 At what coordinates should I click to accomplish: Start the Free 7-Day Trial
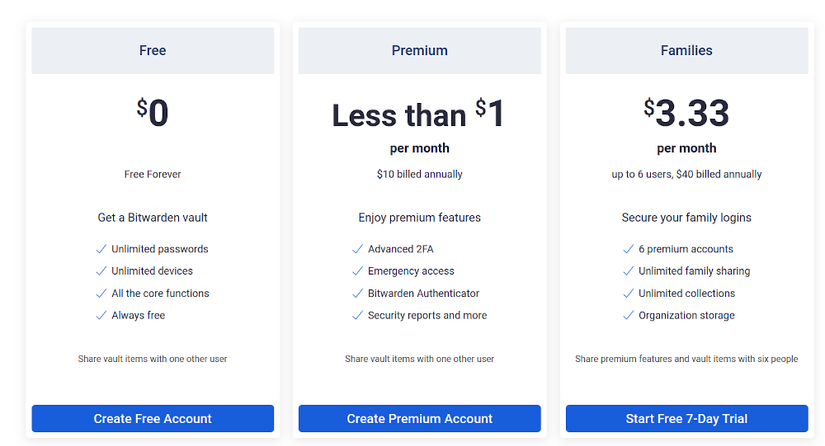686,418
